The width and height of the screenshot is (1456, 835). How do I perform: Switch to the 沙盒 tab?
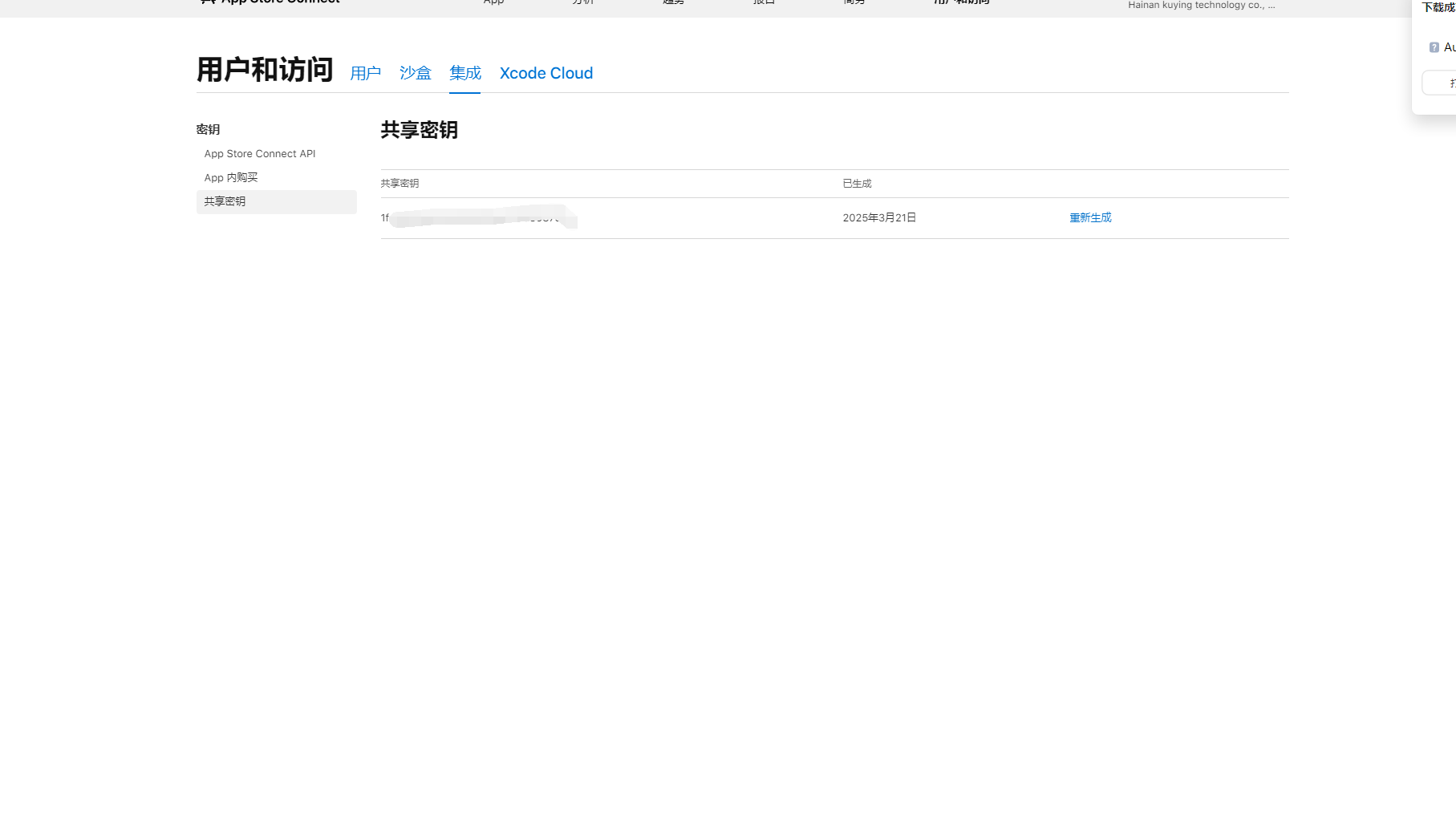click(x=416, y=73)
